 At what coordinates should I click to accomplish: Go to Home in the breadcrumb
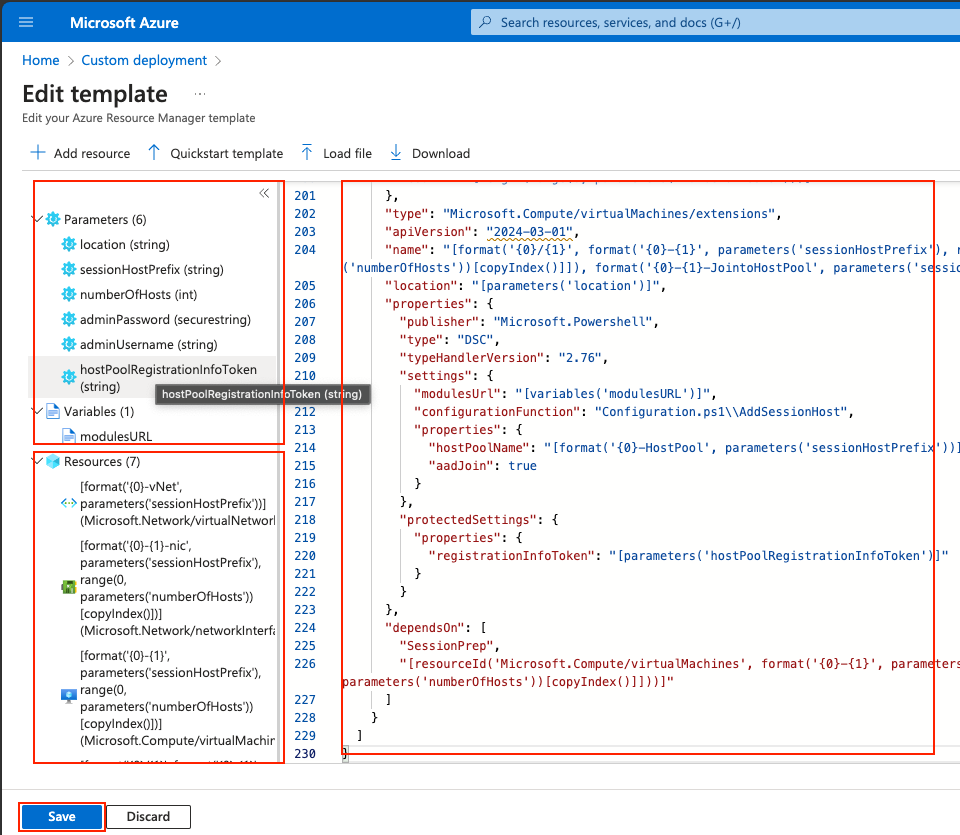[41, 60]
